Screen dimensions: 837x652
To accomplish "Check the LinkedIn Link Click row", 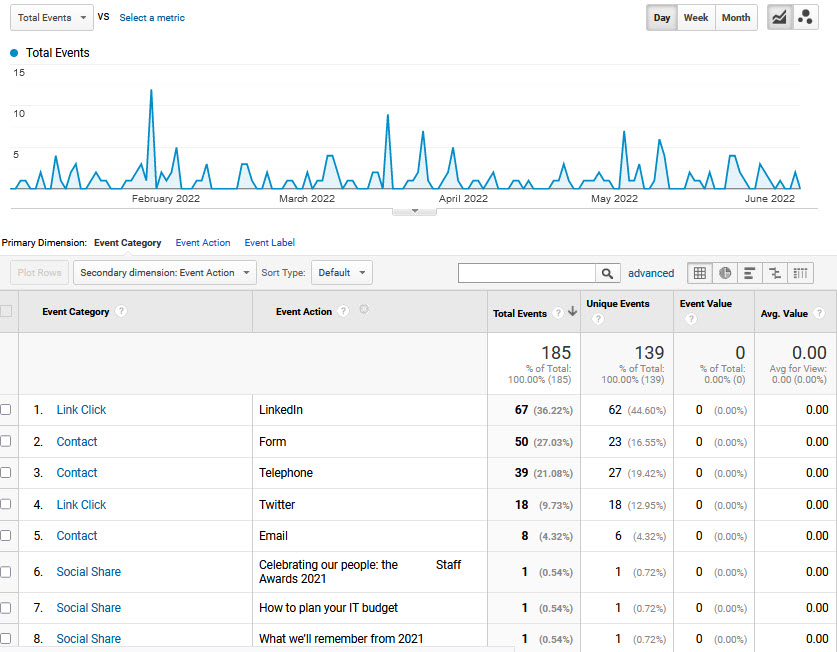I will click(x=6, y=410).
